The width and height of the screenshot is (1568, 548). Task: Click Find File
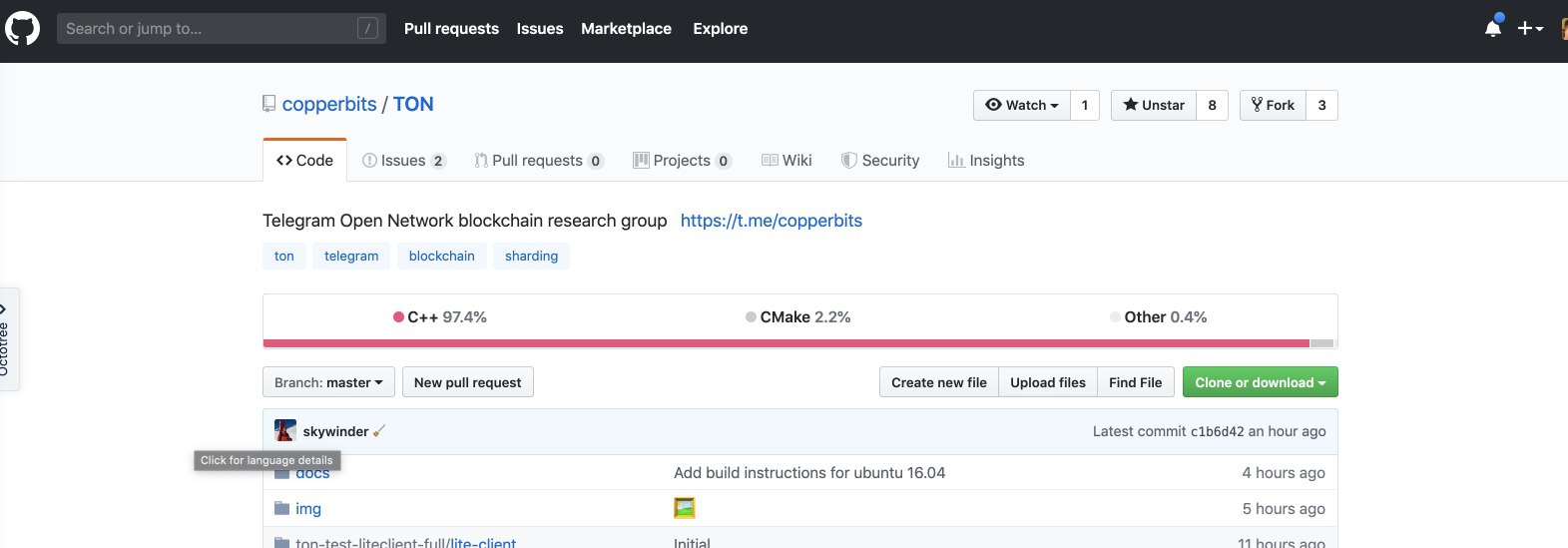1136,382
